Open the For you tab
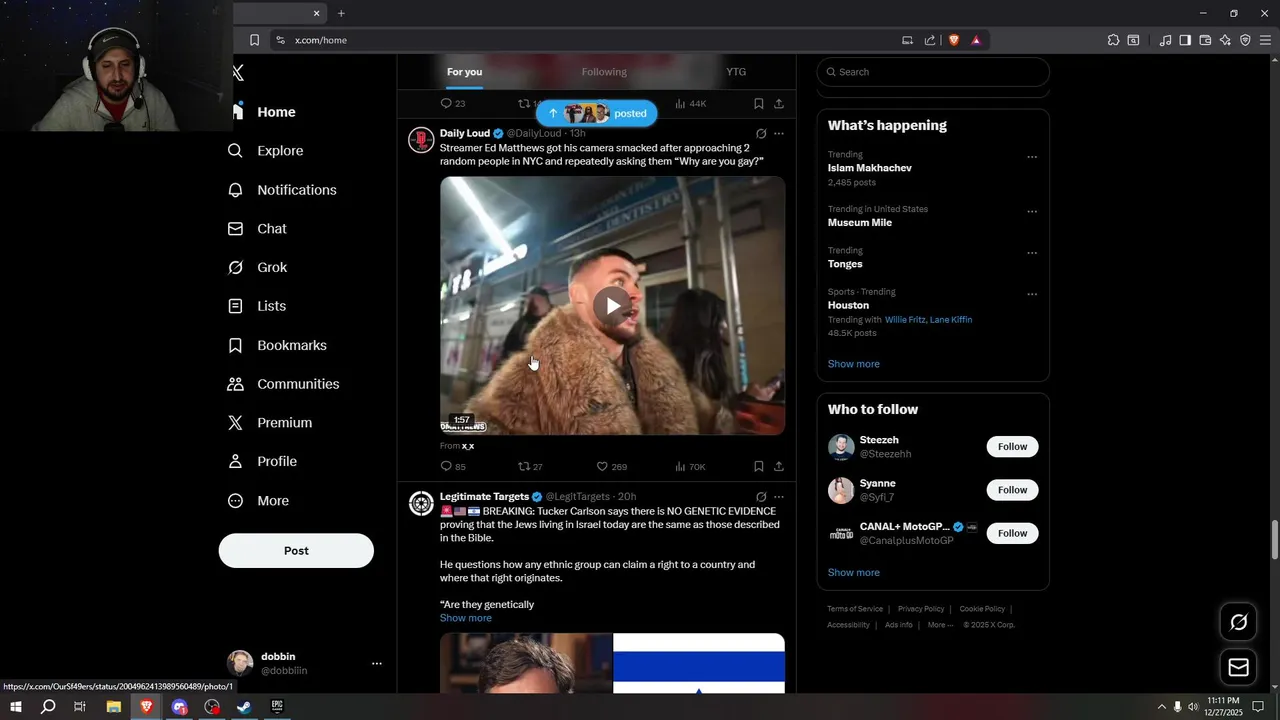1280x720 pixels. [464, 72]
